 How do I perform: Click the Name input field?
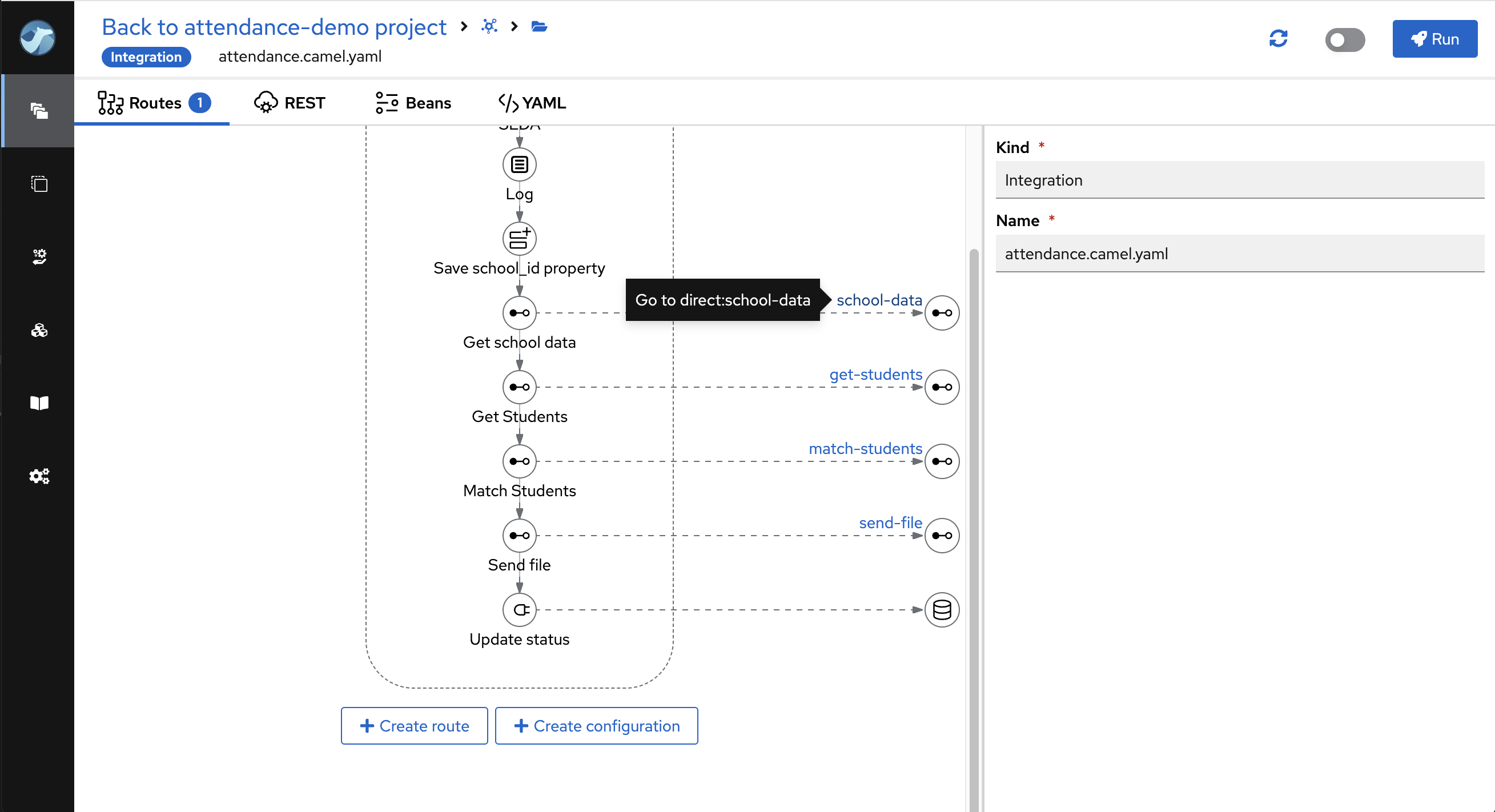(1239, 254)
